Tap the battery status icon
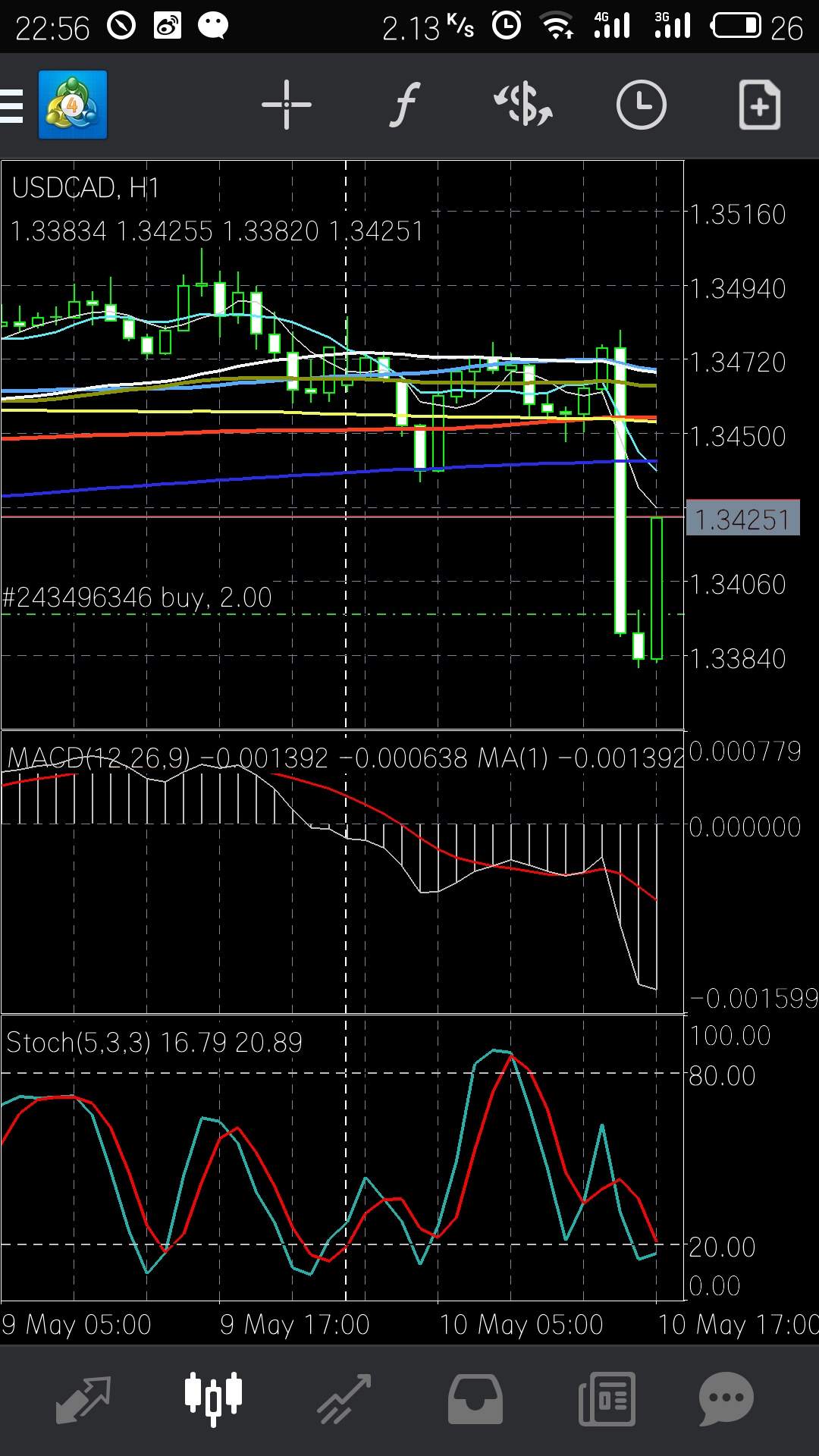The image size is (819, 1456). [x=736, y=26]
